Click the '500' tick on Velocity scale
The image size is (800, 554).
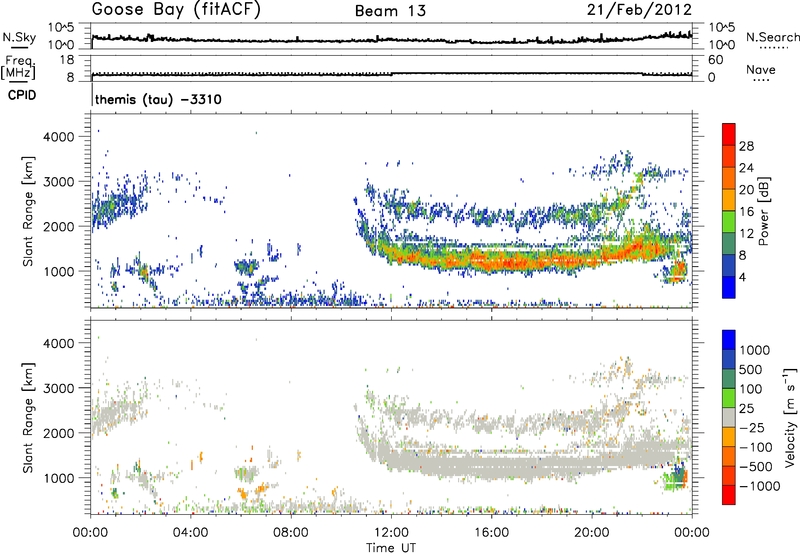click(751, 369)
